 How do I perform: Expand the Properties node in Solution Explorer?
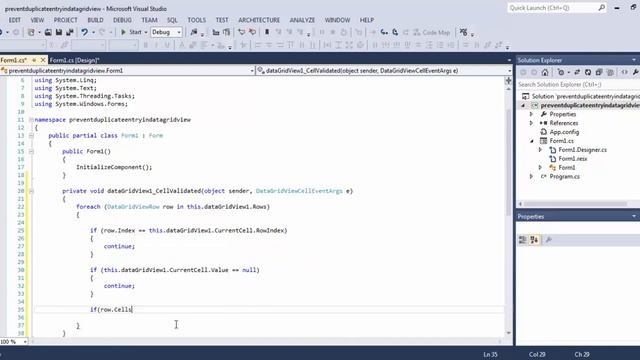coord(531,114)
